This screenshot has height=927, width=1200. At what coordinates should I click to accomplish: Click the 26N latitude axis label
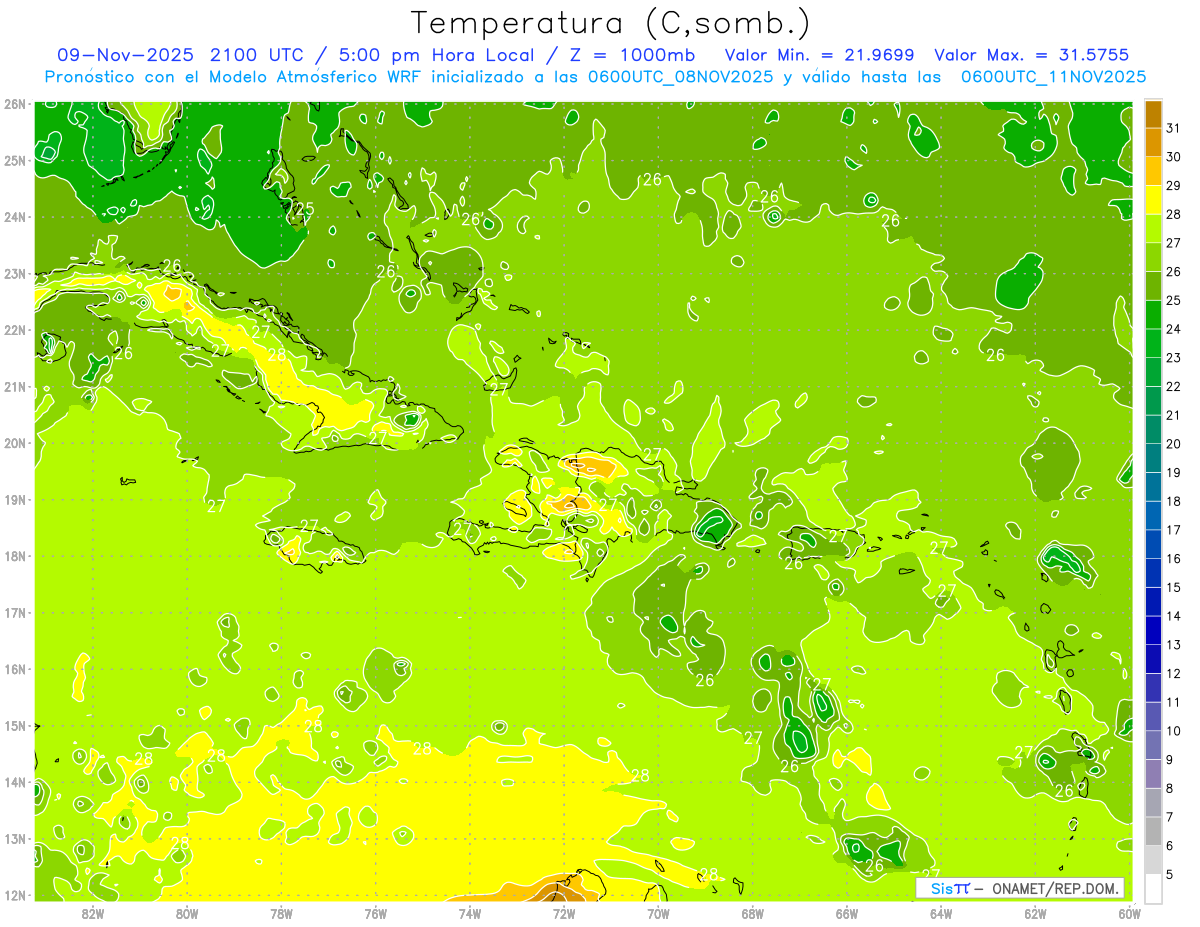[14, 103]
